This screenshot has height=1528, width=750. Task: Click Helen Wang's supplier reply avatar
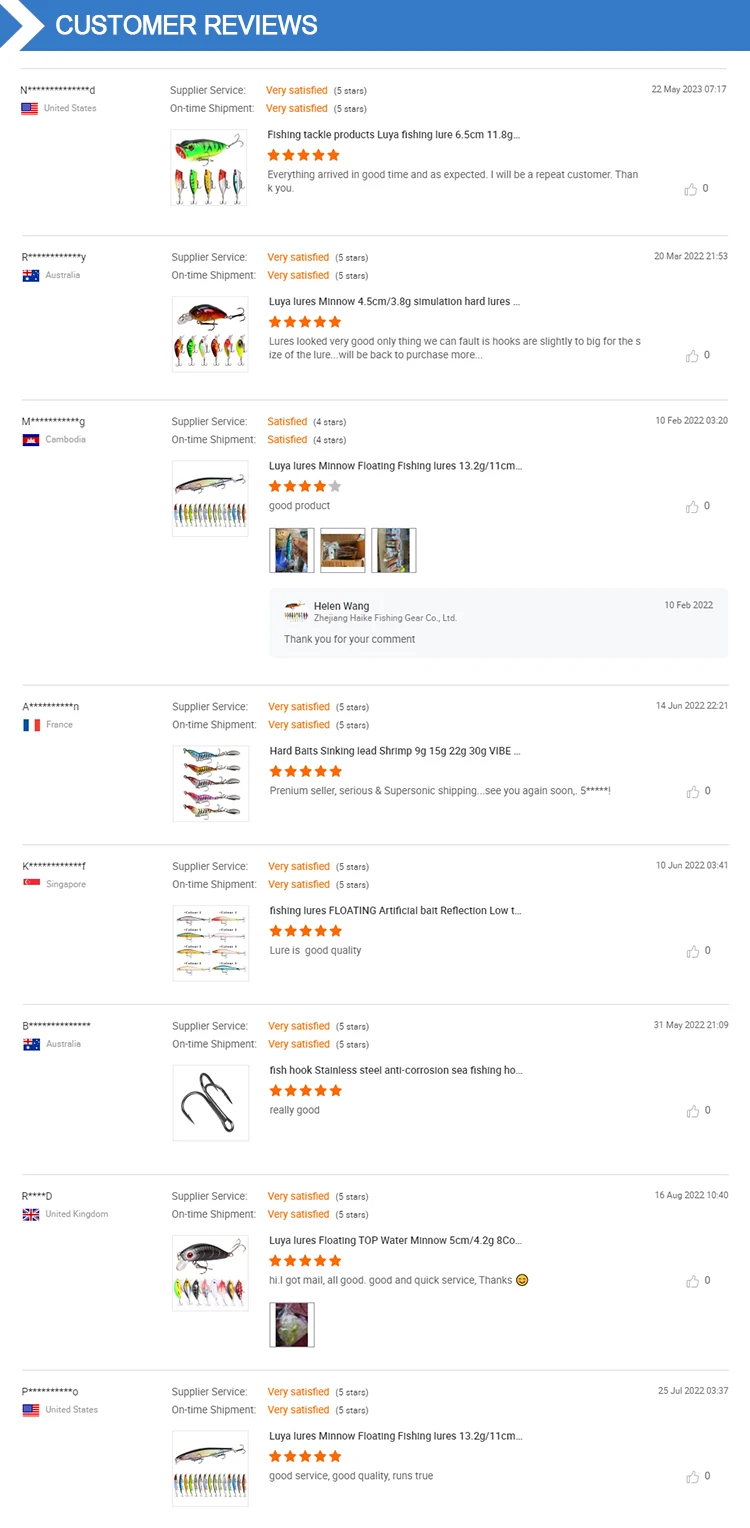point(295,611)
